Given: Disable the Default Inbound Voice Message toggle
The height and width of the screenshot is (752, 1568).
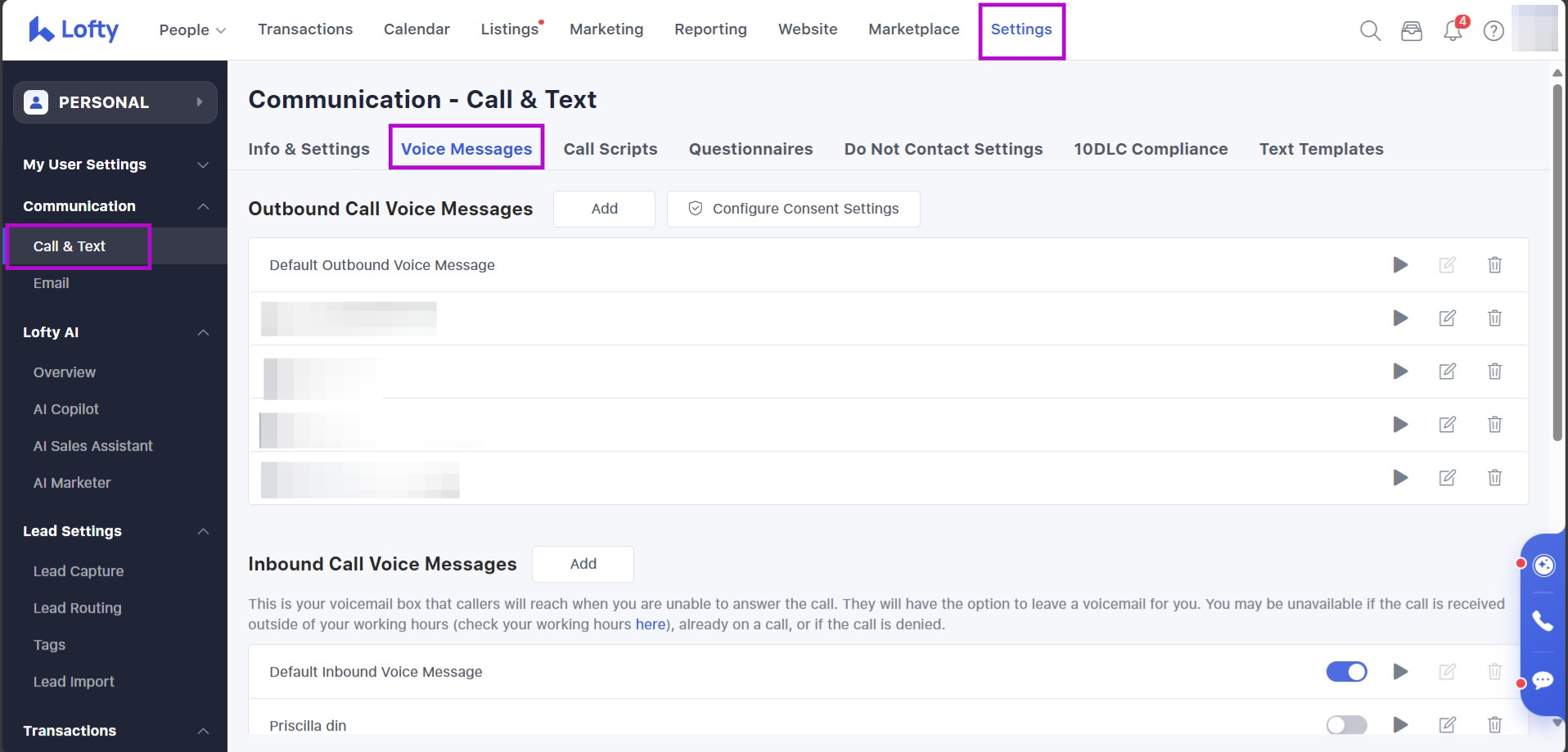Looking at the screenshot, I should [1346, 672].
